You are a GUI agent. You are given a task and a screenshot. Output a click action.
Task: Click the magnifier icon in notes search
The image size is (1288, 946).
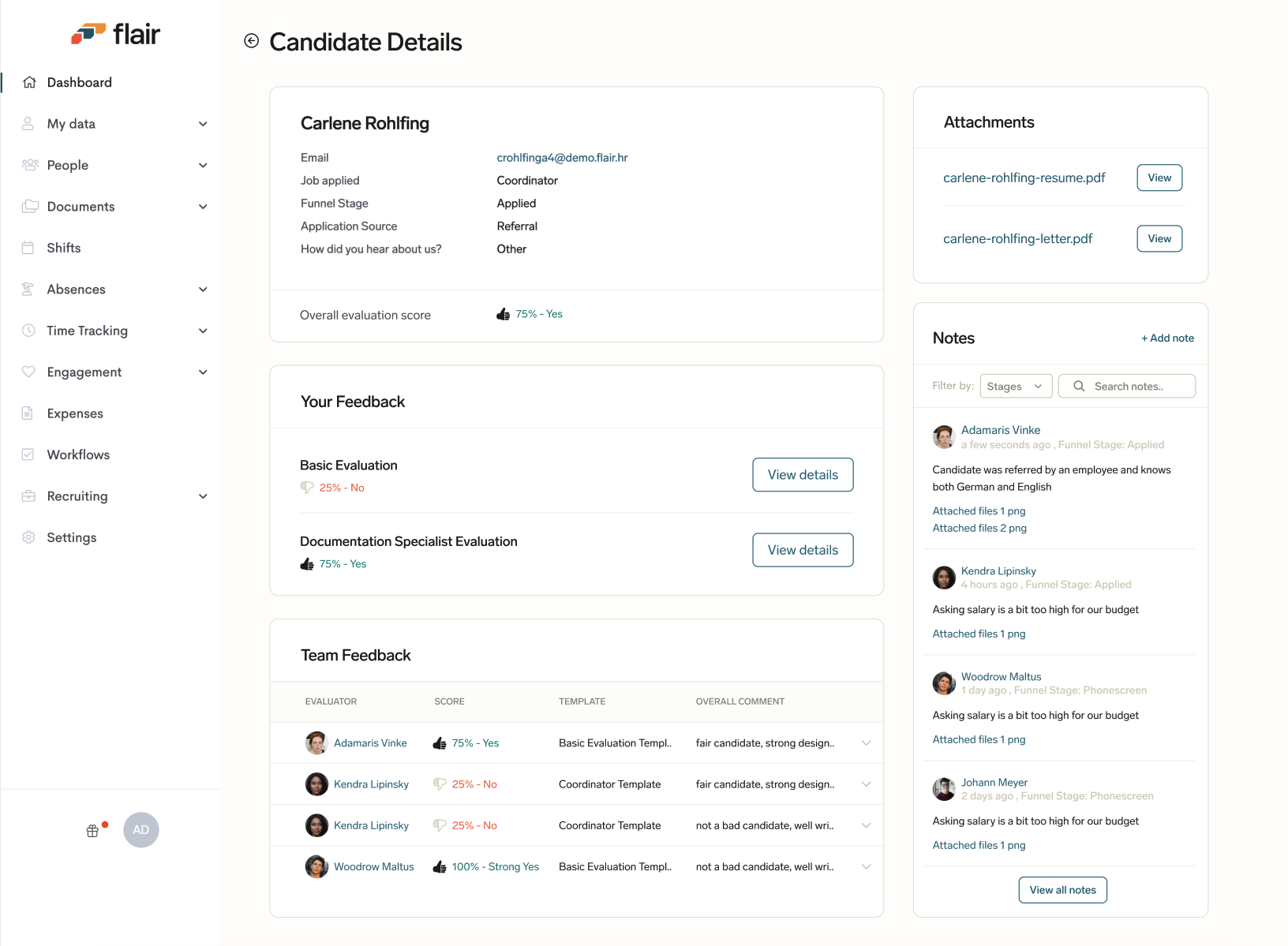click(1079, 386)
